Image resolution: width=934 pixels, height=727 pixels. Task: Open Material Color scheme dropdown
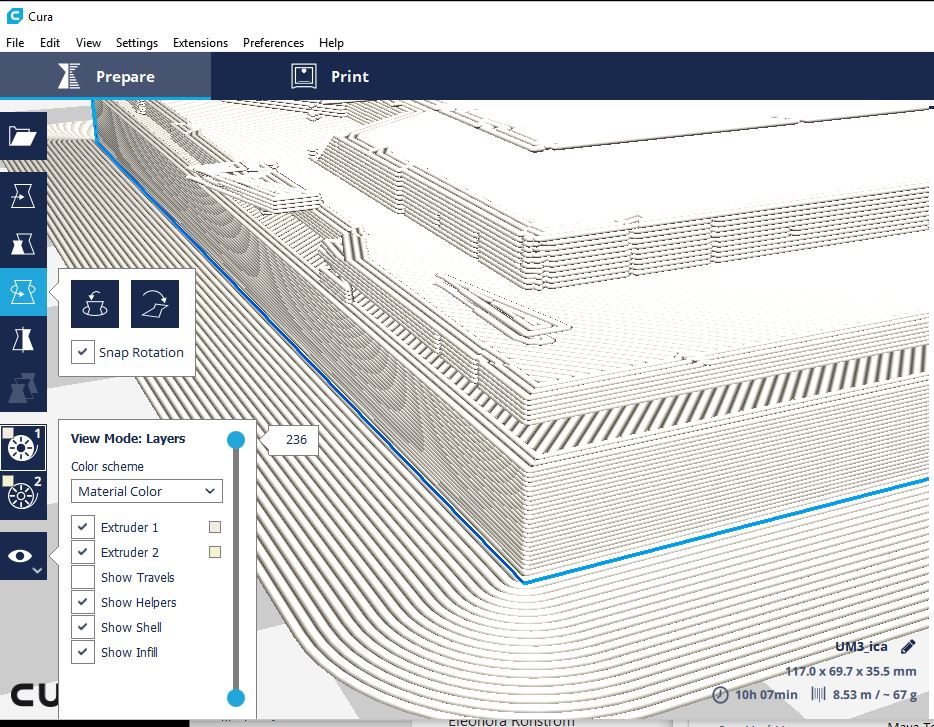point(147,491)
